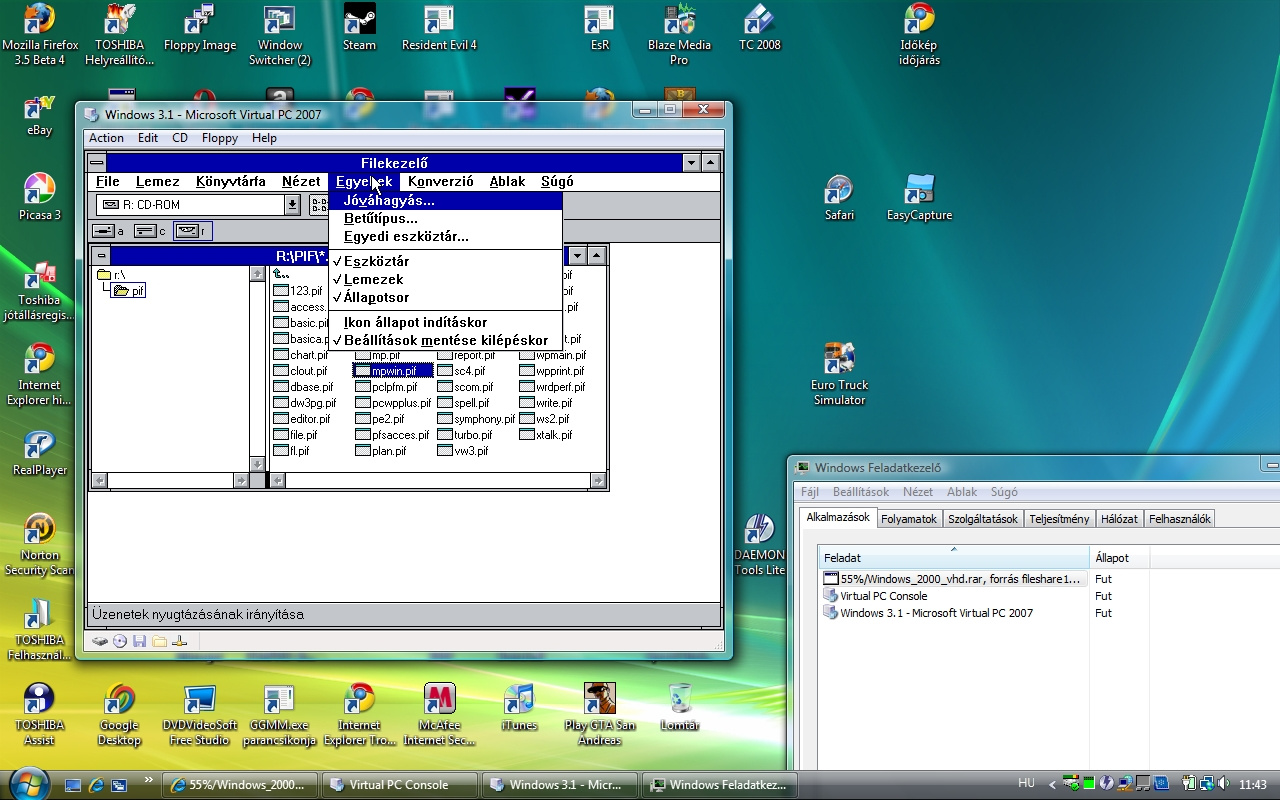Select CD-ROM drive r icon
The image size is (1280, 800).
click(x=191, y=231)
